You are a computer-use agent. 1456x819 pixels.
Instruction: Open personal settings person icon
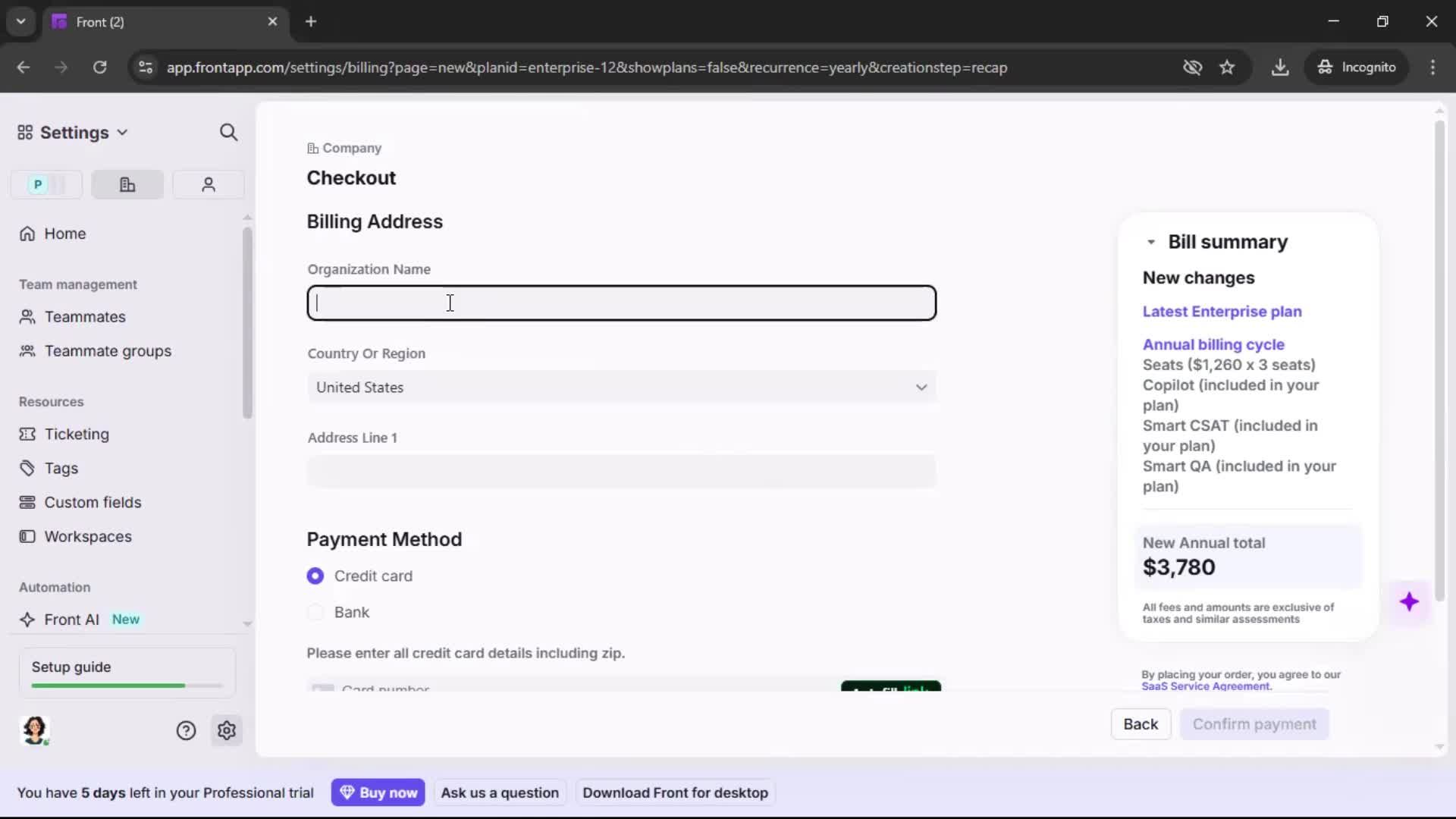tap(208, 184)
